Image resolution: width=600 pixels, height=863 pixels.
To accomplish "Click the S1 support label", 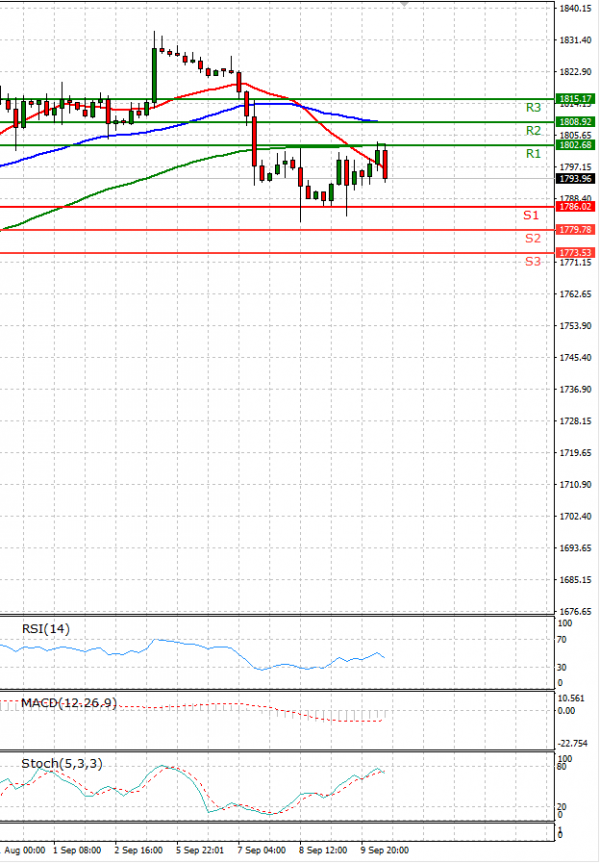I will coord(531,215).
